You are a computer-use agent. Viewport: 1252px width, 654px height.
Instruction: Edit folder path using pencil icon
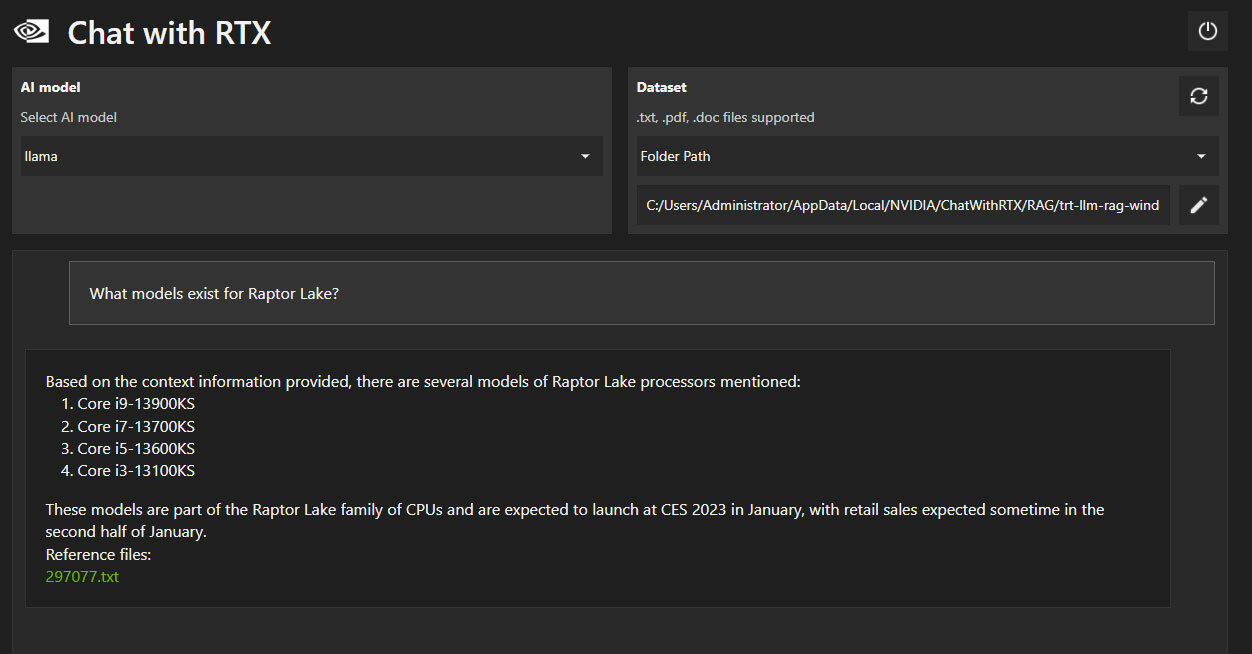coord(1198,205)
